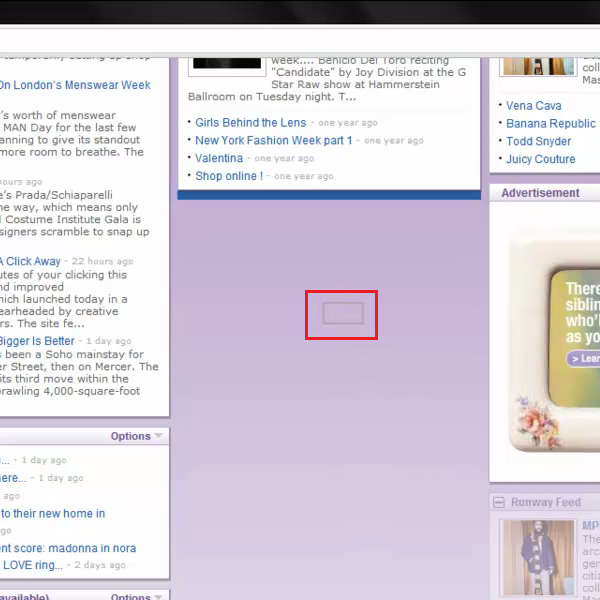Open the 'Valentina' post link

219,158
